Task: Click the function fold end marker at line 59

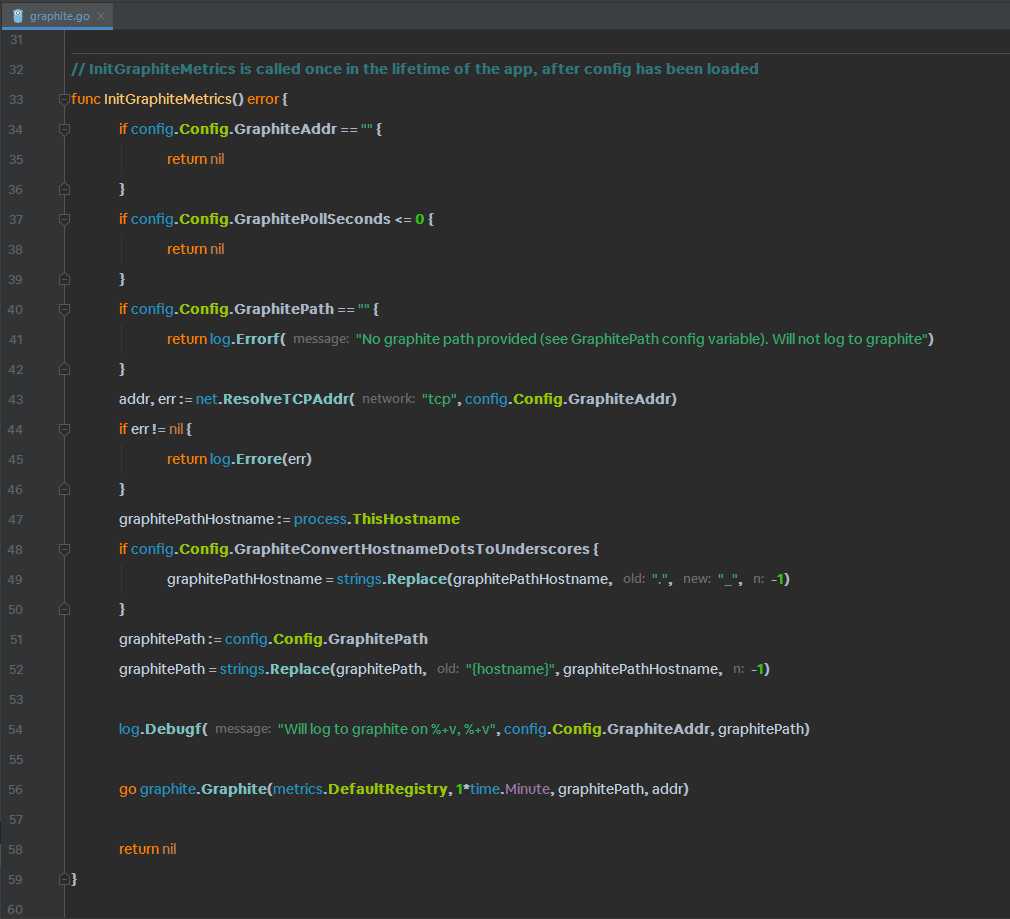Action: (63, 879)
